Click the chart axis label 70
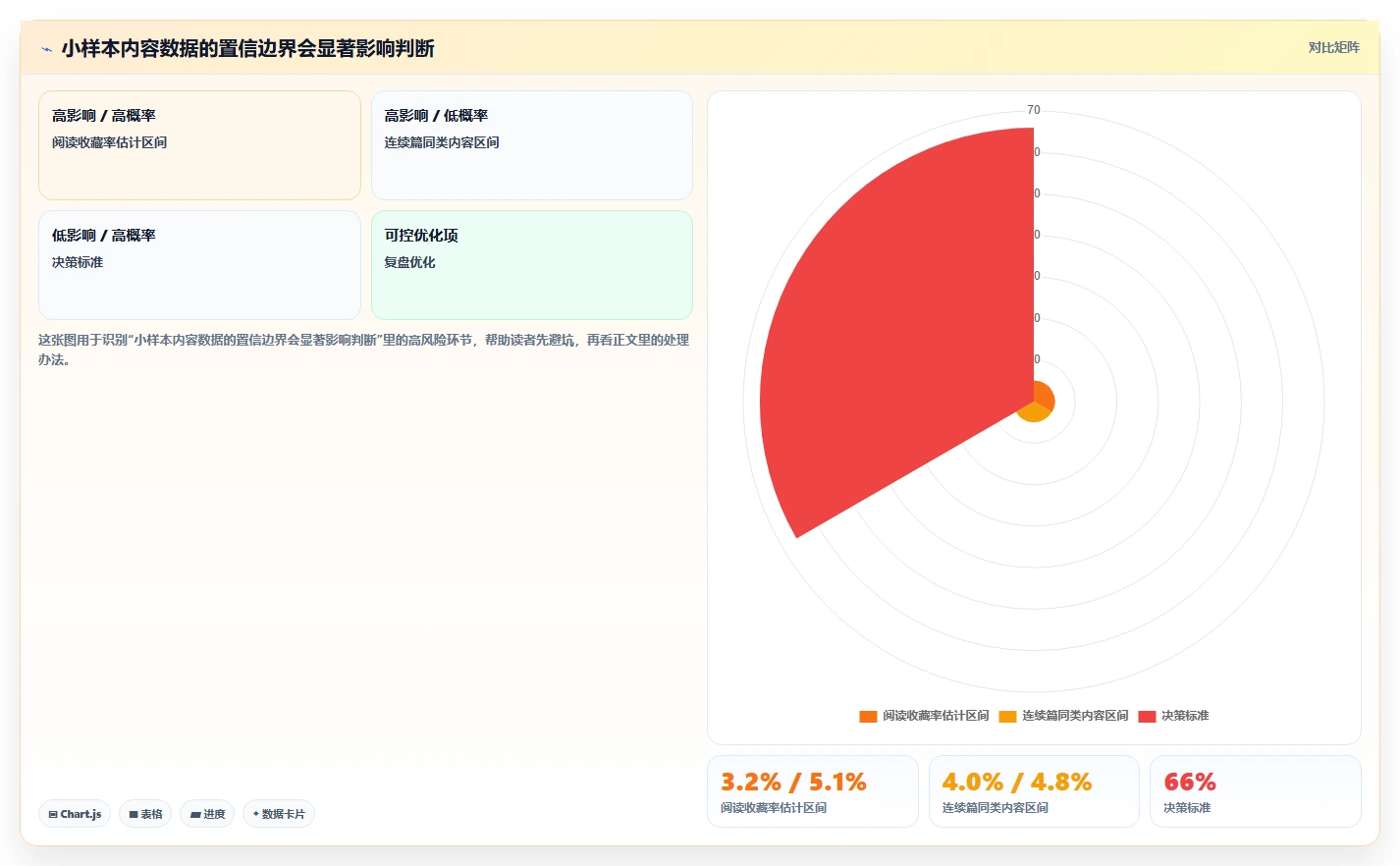 (1034, 110)
